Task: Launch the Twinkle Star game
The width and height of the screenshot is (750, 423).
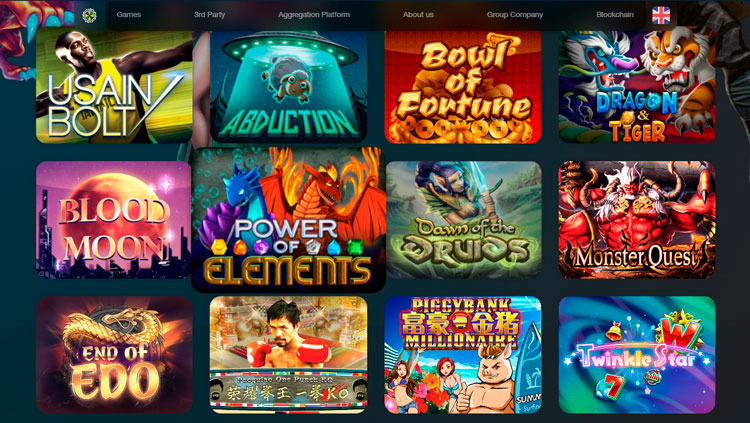Action: pyautogui.click(x=637, y=355)
